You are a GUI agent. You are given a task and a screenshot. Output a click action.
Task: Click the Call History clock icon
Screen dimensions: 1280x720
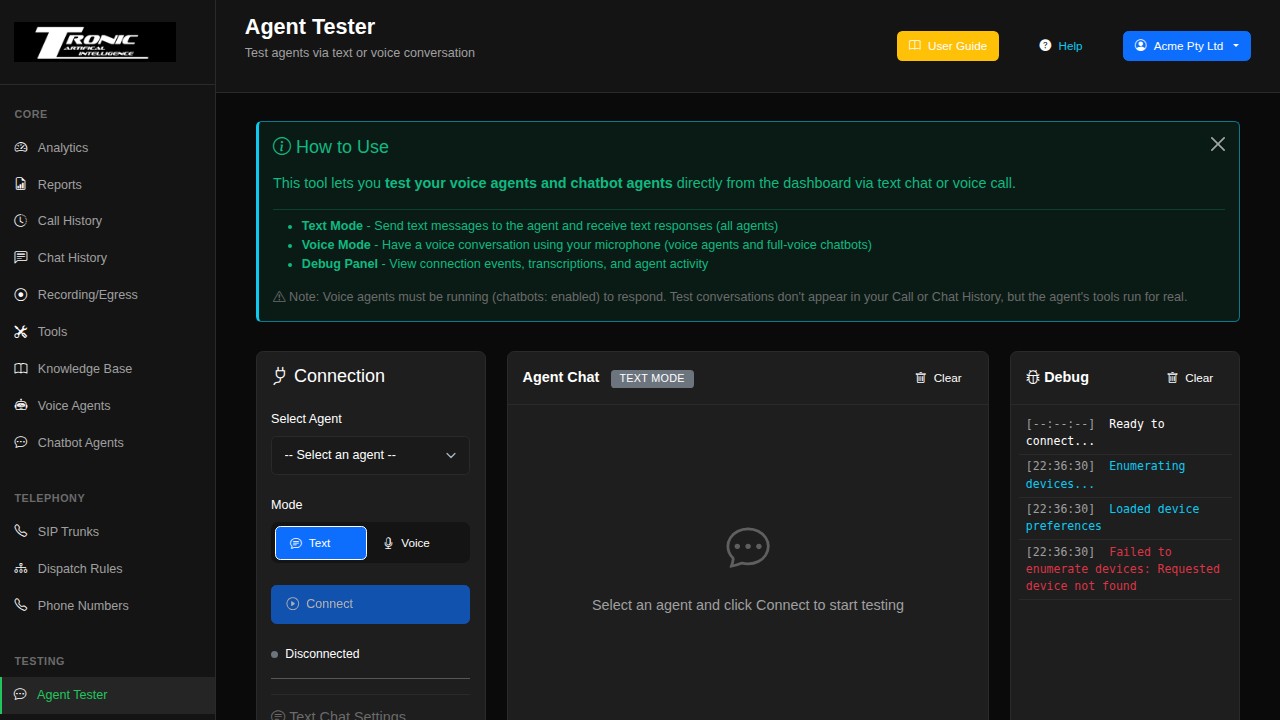pos(21,221)
